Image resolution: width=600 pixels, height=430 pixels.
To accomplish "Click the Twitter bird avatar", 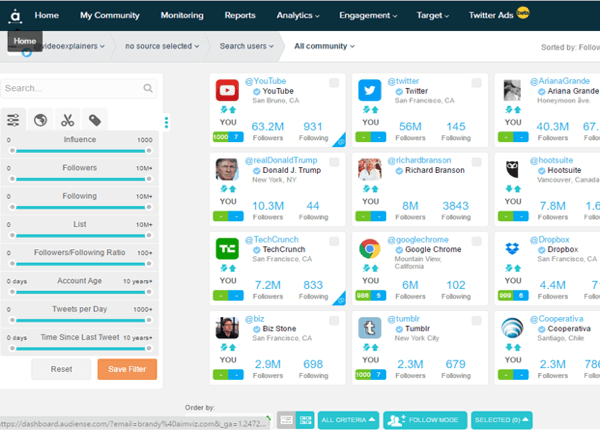I will (370, 90).
